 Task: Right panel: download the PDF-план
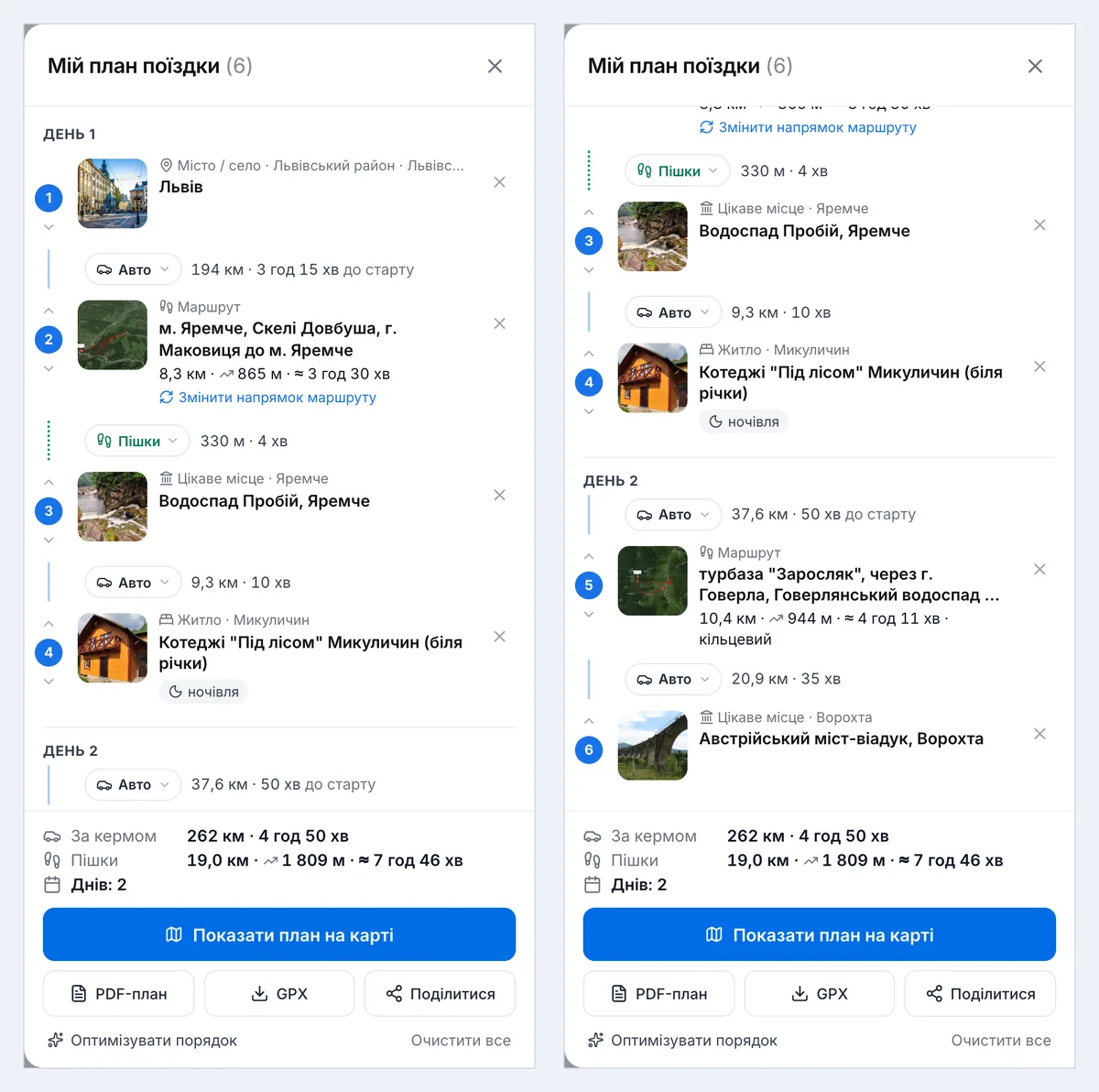click(658, 994)
